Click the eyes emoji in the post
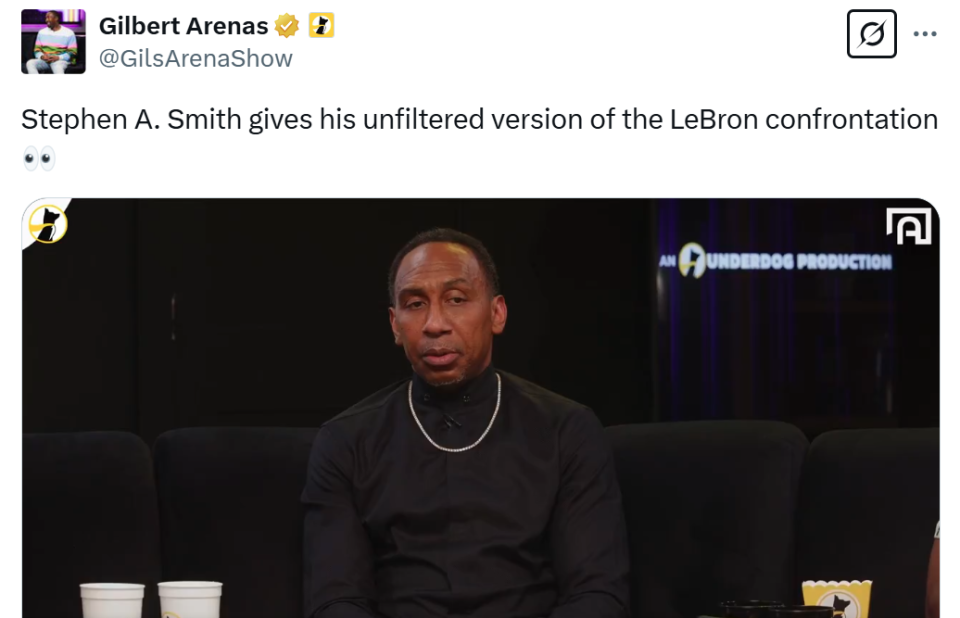 [39, 159]
